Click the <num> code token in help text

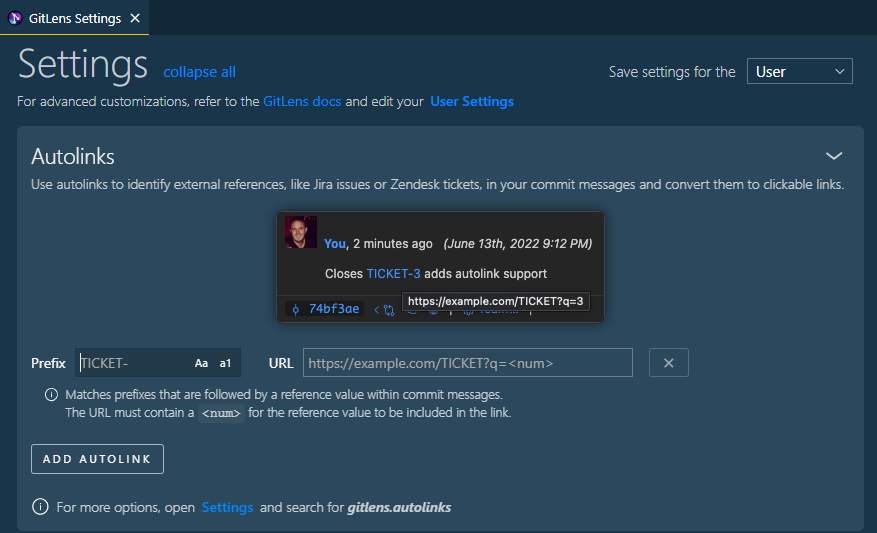221,413
